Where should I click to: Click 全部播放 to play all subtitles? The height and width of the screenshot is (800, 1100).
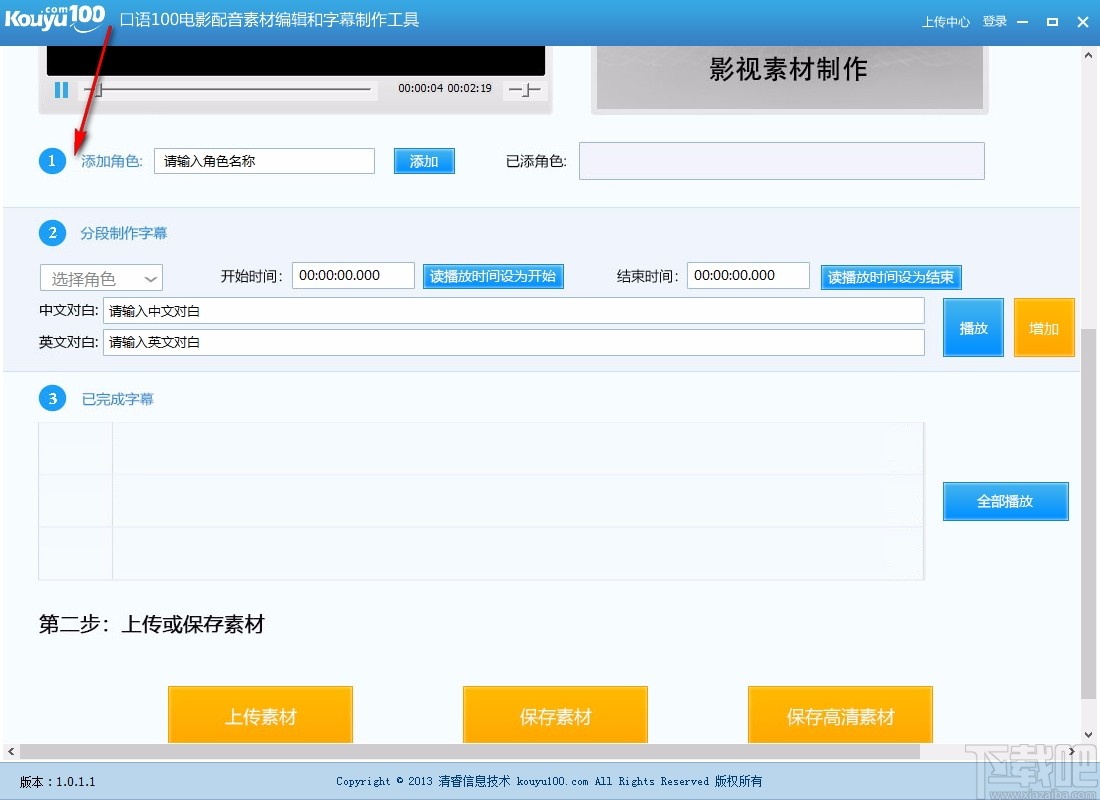[1005, 501]
